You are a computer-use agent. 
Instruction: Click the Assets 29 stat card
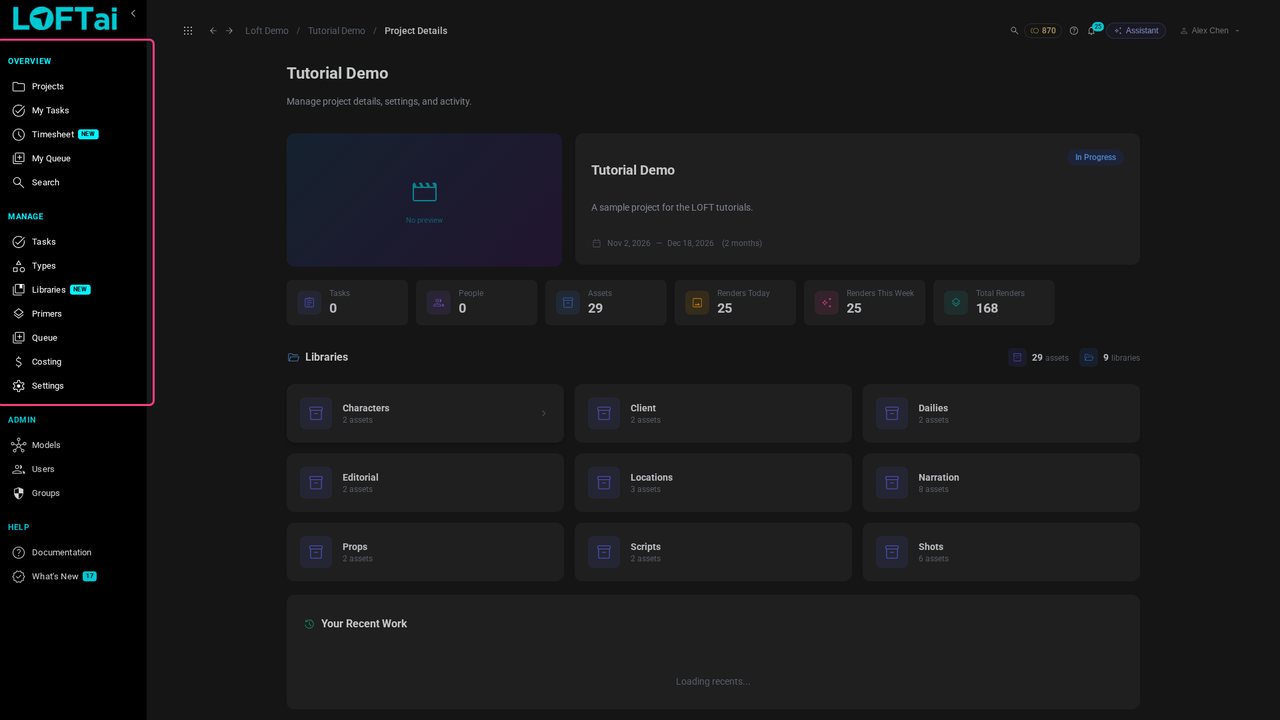pyautogui.click(x=606, y=302)
